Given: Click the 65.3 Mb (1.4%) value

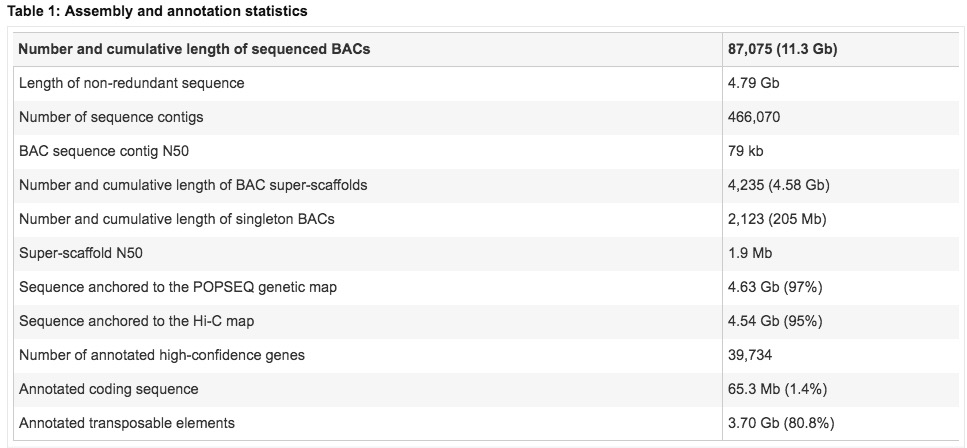Looking at the screenshot, I should (778, 389).
